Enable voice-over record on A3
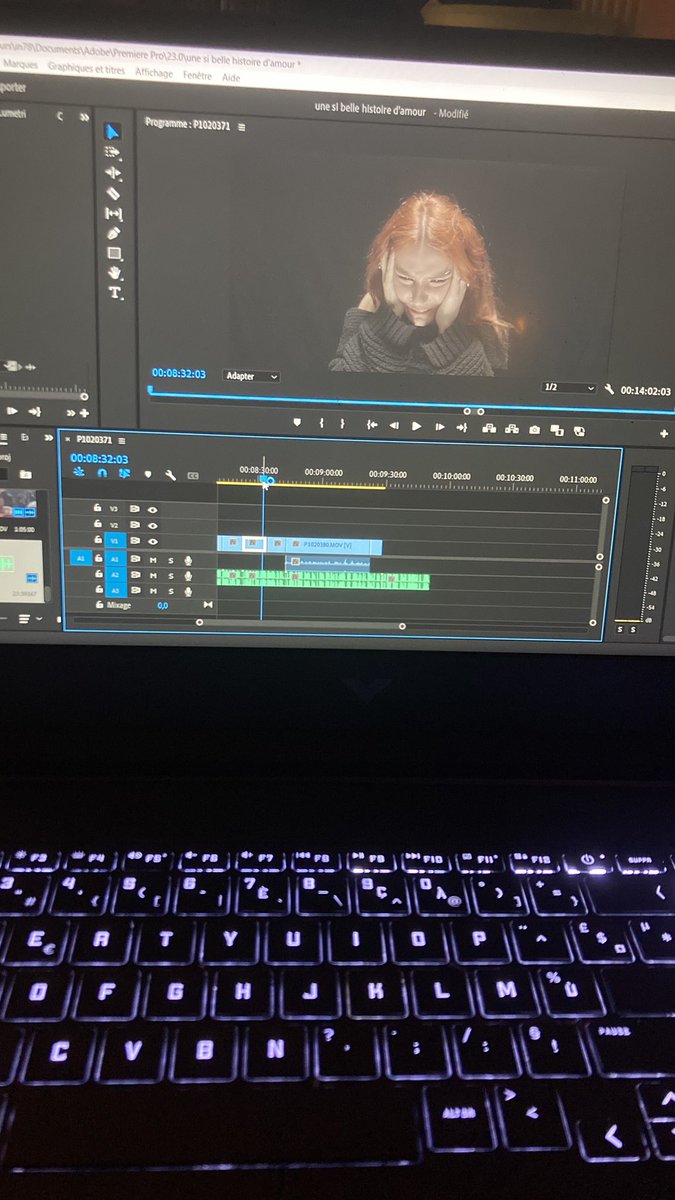The width and height of the screenshot is (675, 1200). coord(188,591)
